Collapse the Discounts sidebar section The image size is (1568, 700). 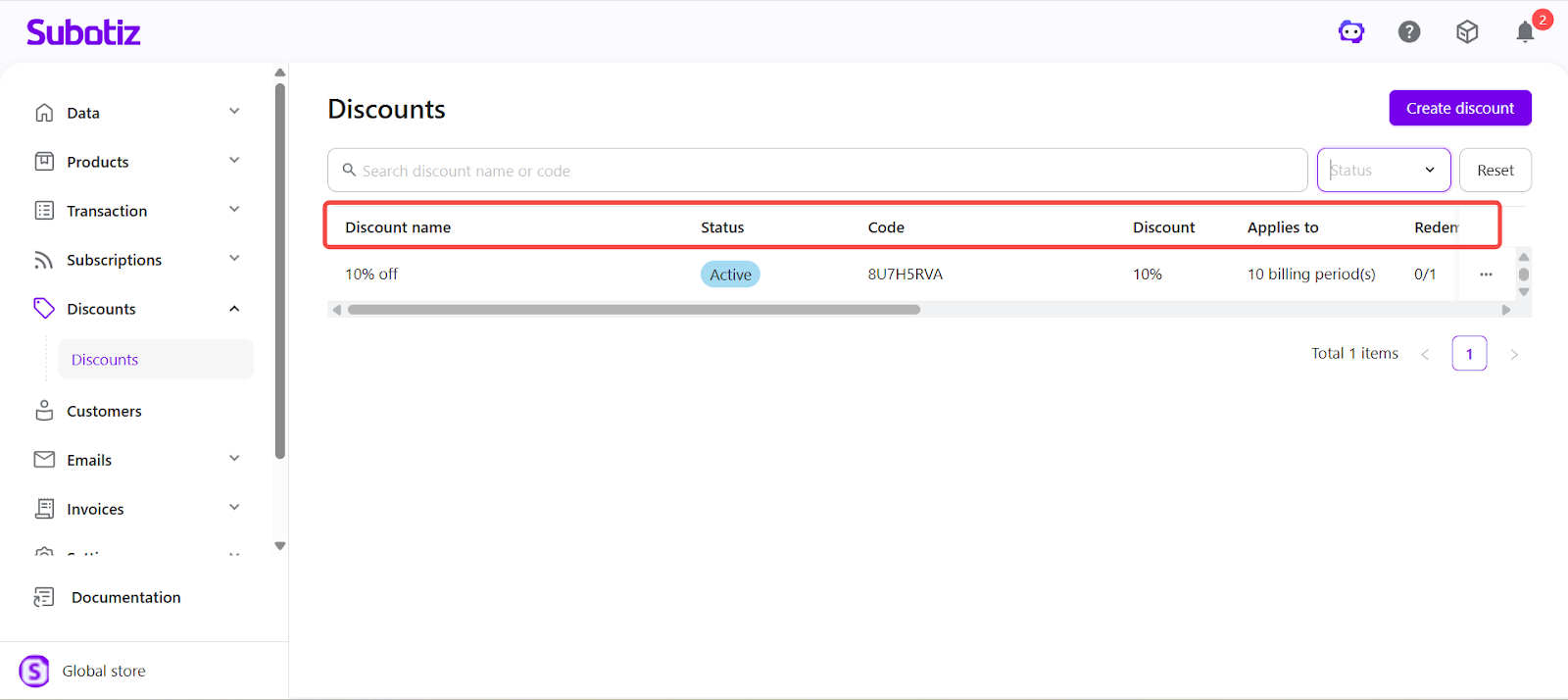pos(234,309)
